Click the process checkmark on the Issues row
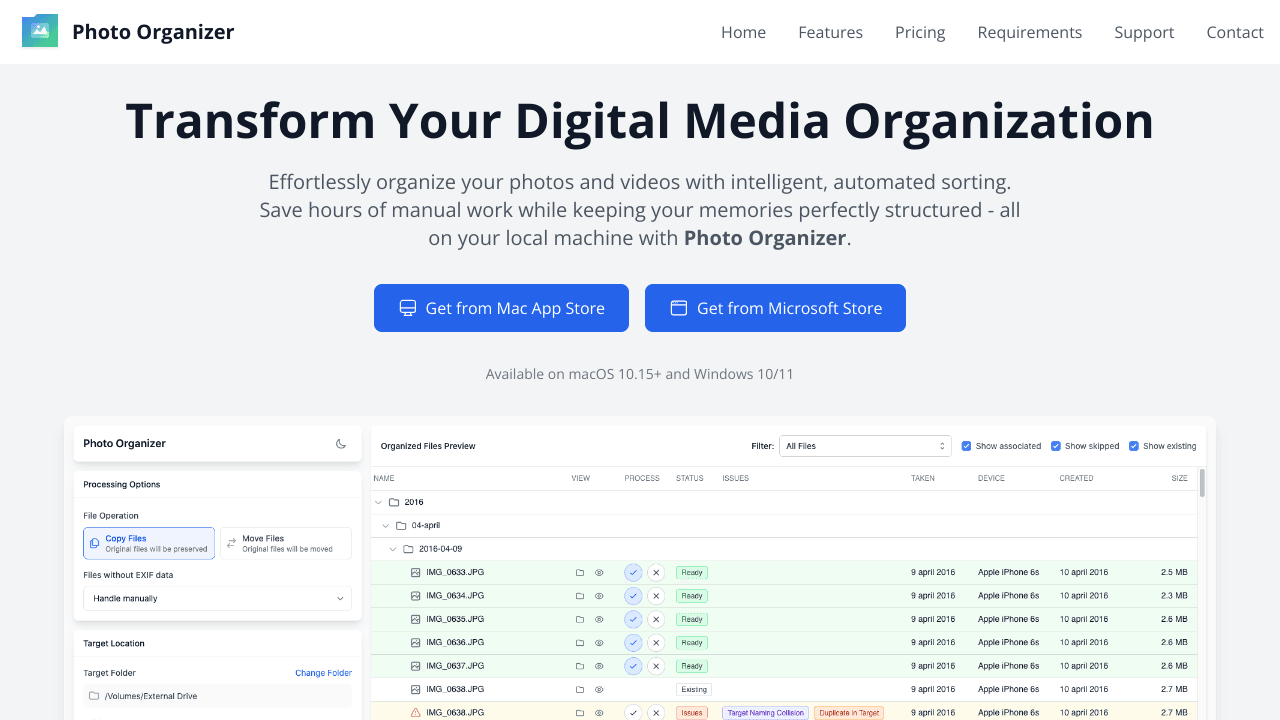 (x=633, y=713)
